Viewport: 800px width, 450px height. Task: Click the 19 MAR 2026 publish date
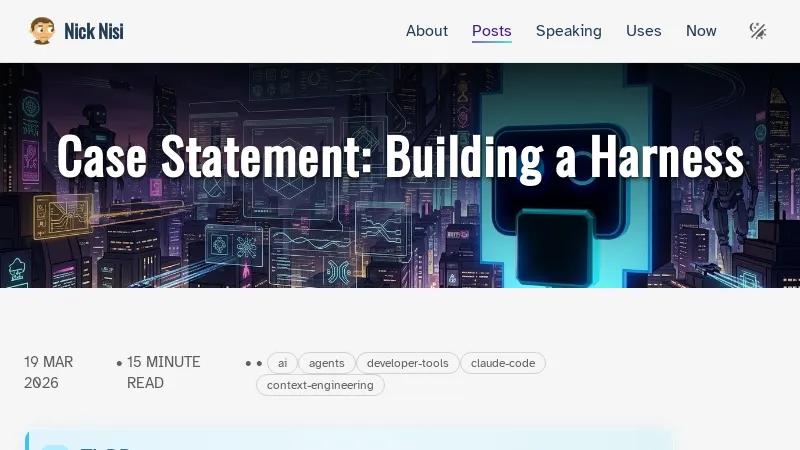(x=49, y=372)
